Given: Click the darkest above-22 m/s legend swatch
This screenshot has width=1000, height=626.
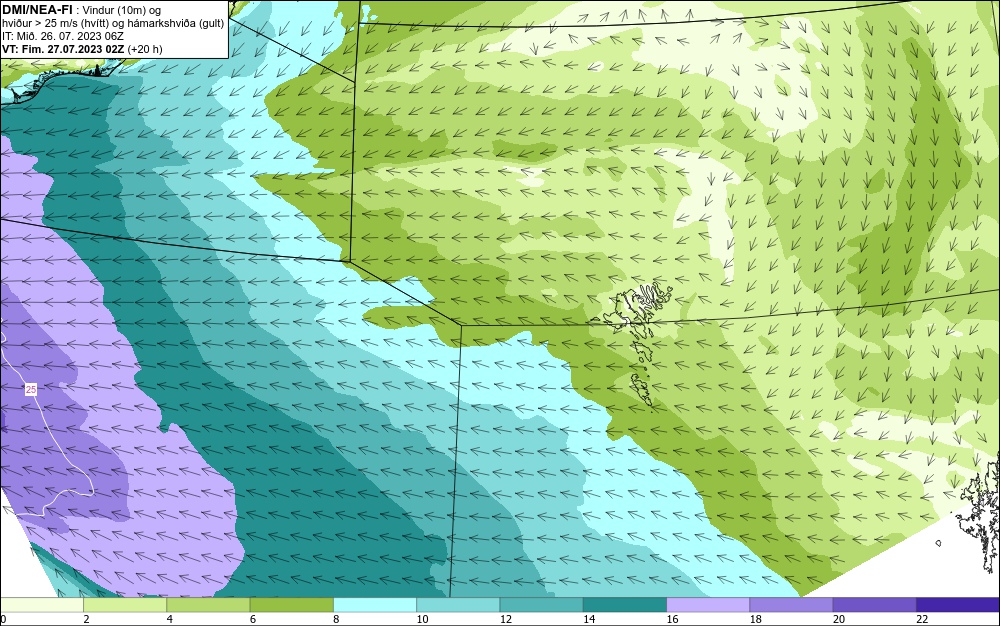Looking at the screenshot, I should point(958,605).
